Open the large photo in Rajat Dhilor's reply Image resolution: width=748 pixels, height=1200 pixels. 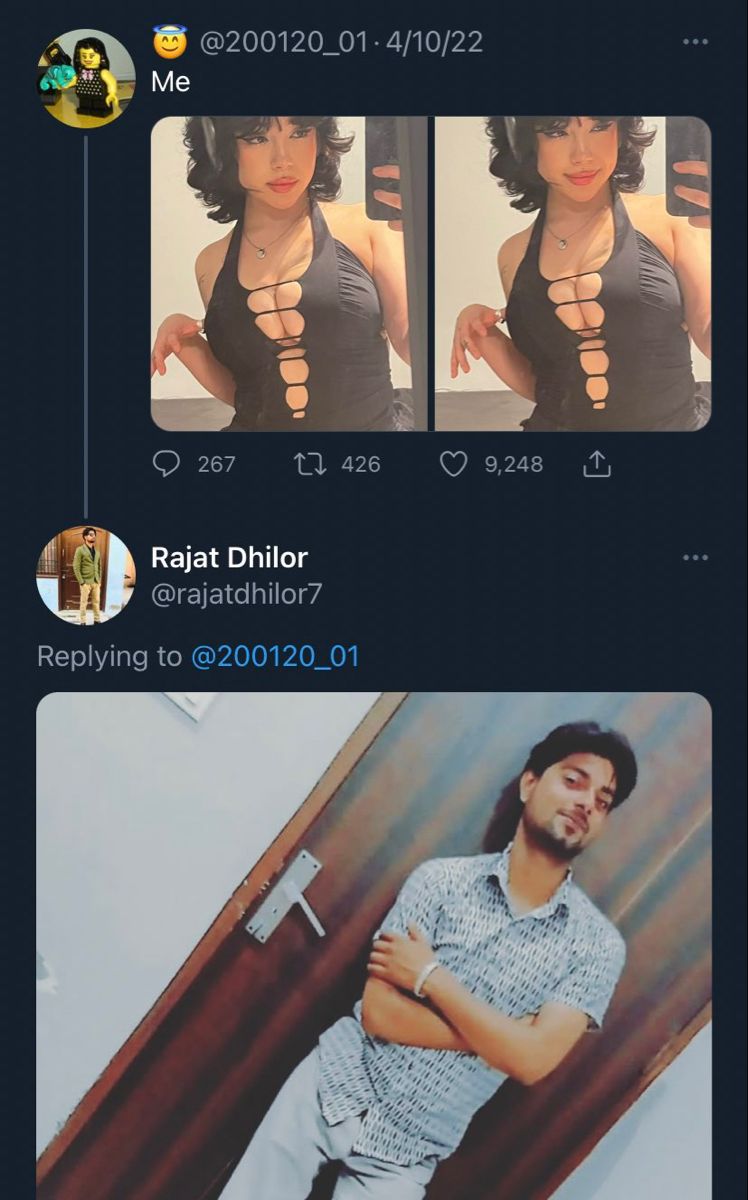tap(374, 945)
